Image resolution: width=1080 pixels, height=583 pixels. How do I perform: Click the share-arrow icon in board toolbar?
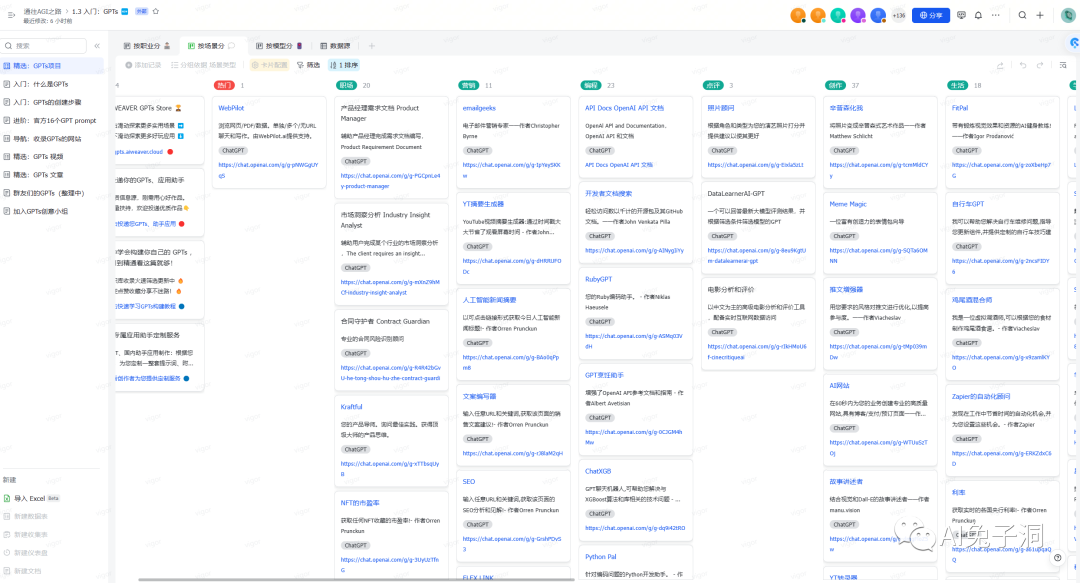(1000, 65)
